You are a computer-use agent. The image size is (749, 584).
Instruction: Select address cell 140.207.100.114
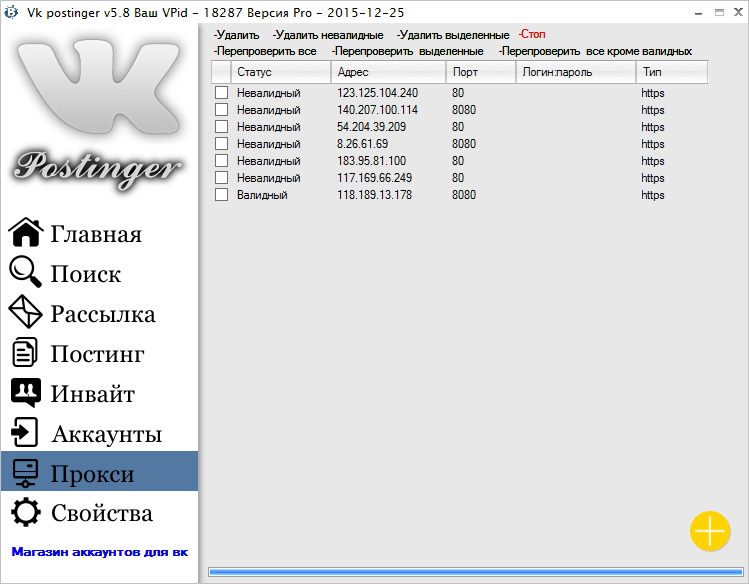tap(377, 110)
